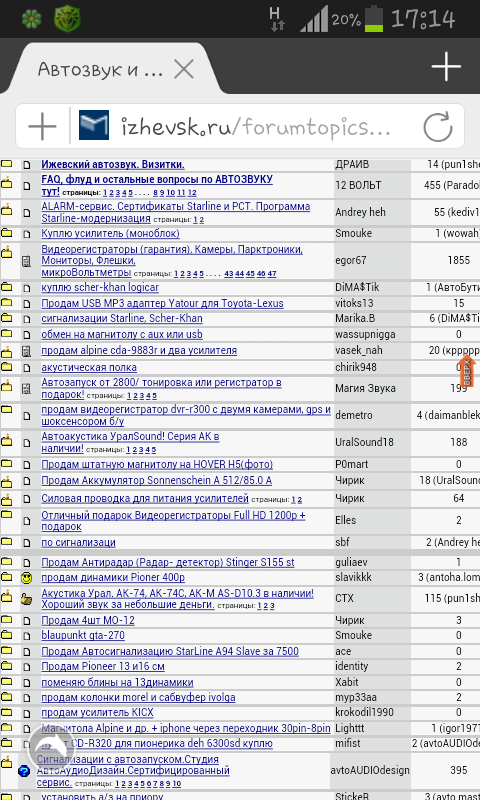Click smiley icon beside продам динамики Pioner
480x800 pixels.
click(27, 578)
